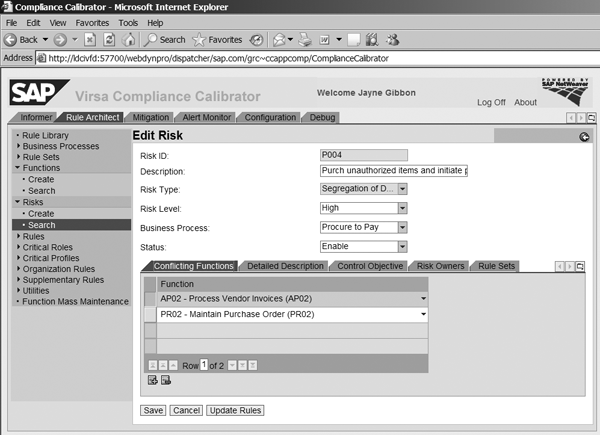Switch to the Informer tab
This screenshot has width=600, height=435.
[36, 117]
